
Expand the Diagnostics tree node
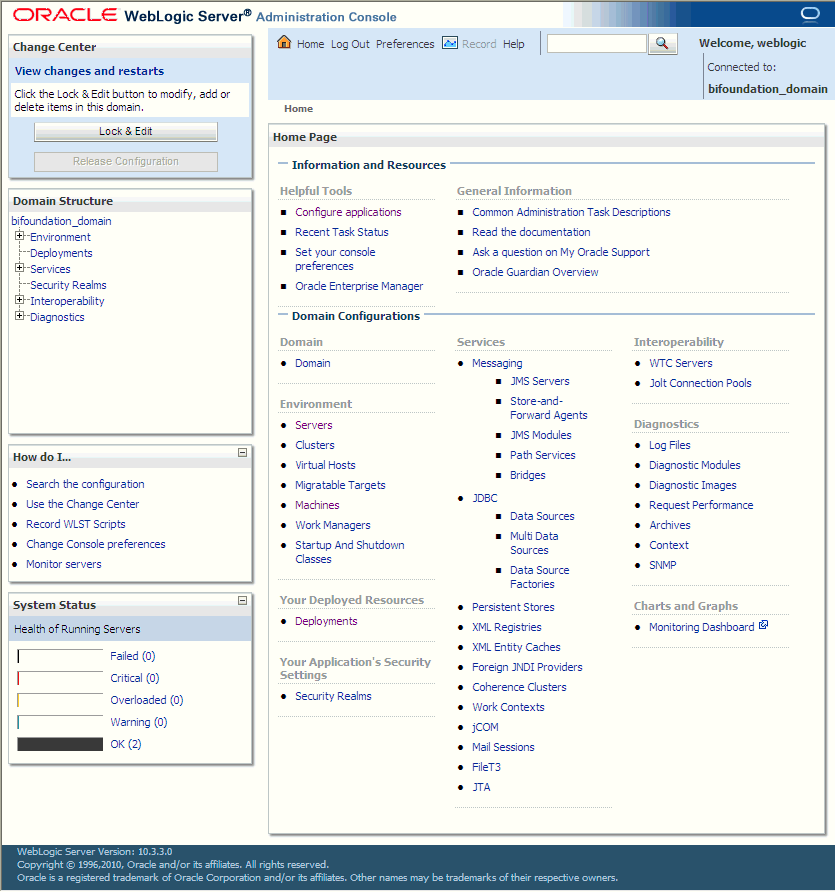point(19,316)
